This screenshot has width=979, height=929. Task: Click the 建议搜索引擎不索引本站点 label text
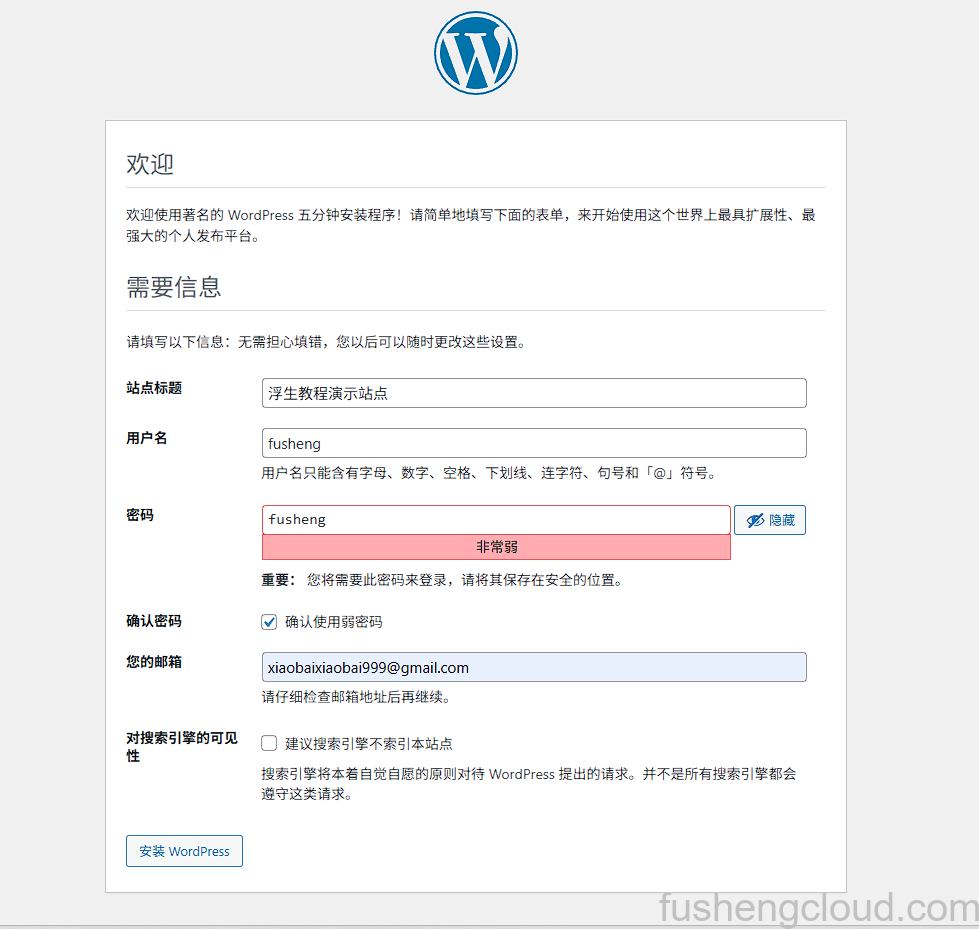368,744
